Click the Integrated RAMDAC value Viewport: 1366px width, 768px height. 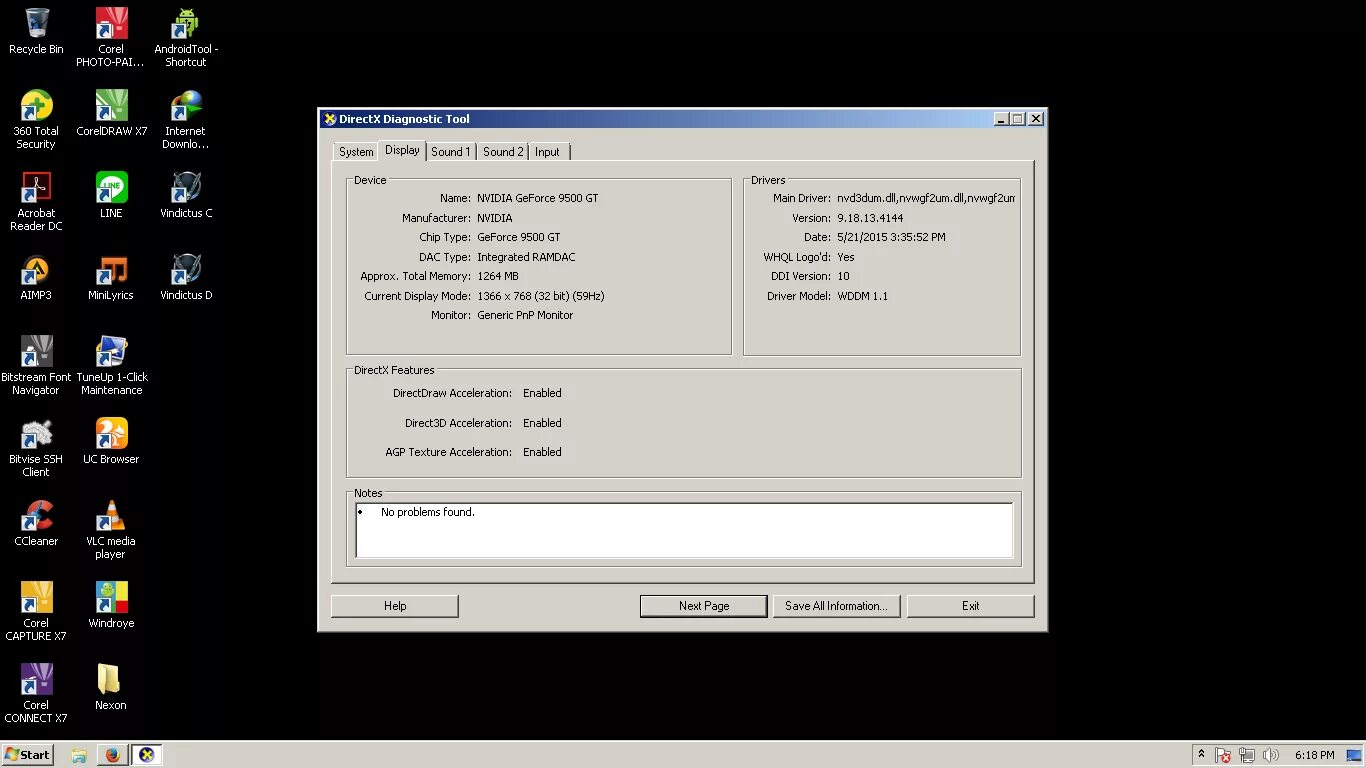click(x=526, y=257)
